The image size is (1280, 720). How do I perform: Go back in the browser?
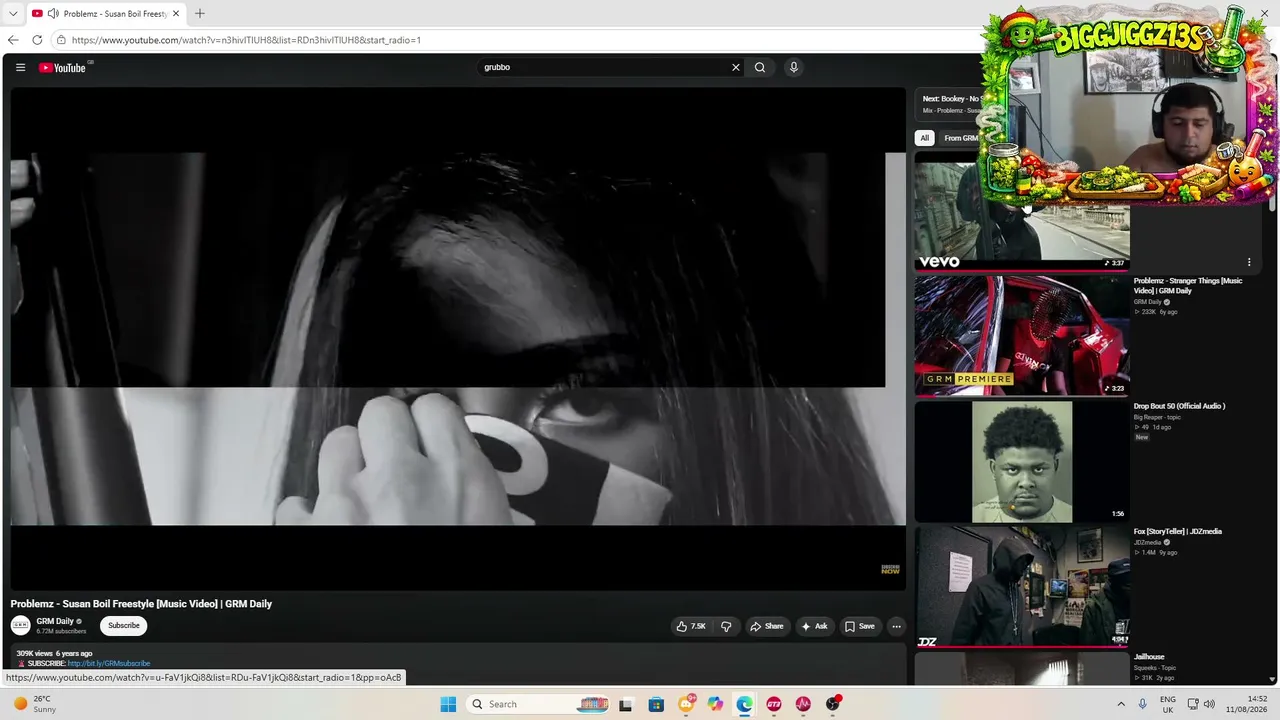click(x=13, y=40)
